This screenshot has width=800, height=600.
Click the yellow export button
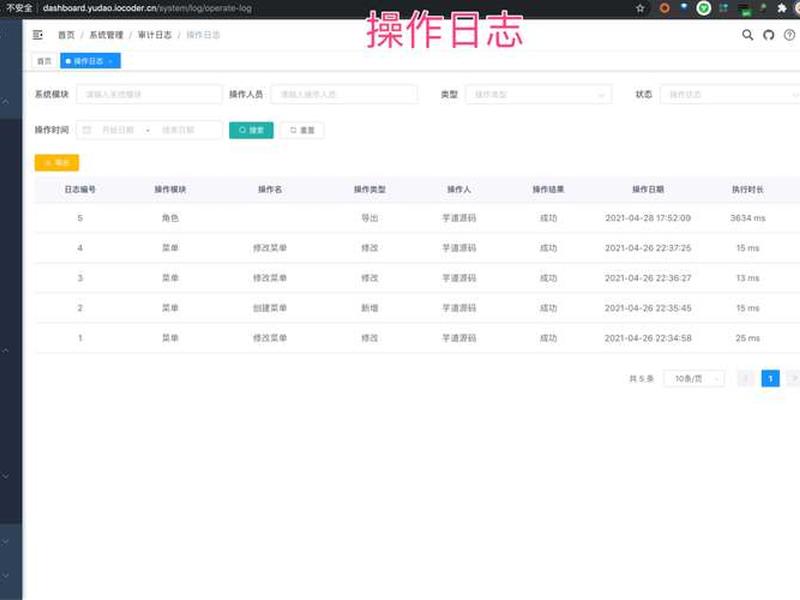pyautogui.click(x=57, y=163)
